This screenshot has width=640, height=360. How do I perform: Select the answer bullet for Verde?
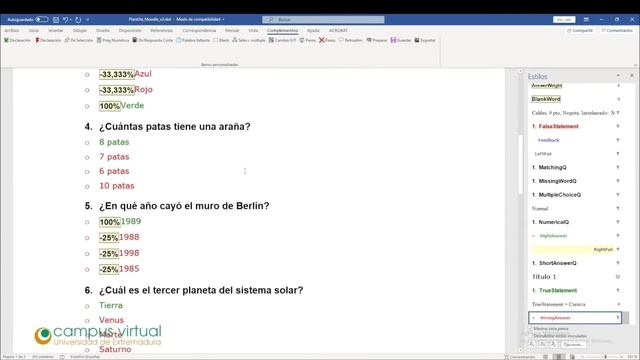pyautogui.click(x=87, y=106)
